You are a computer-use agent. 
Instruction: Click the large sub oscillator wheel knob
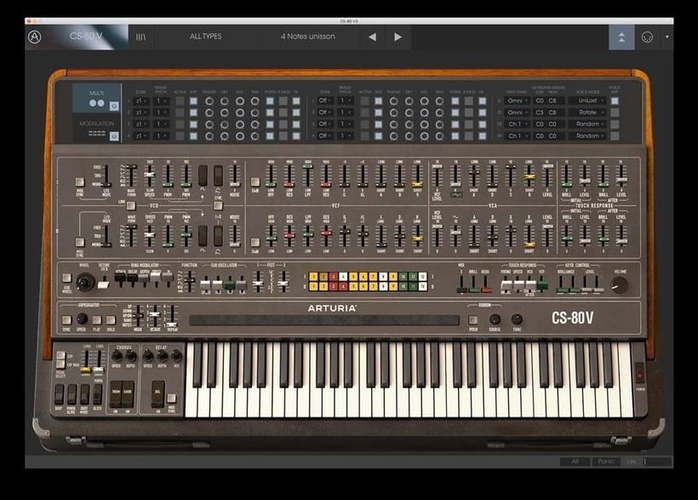coord(85,282)
